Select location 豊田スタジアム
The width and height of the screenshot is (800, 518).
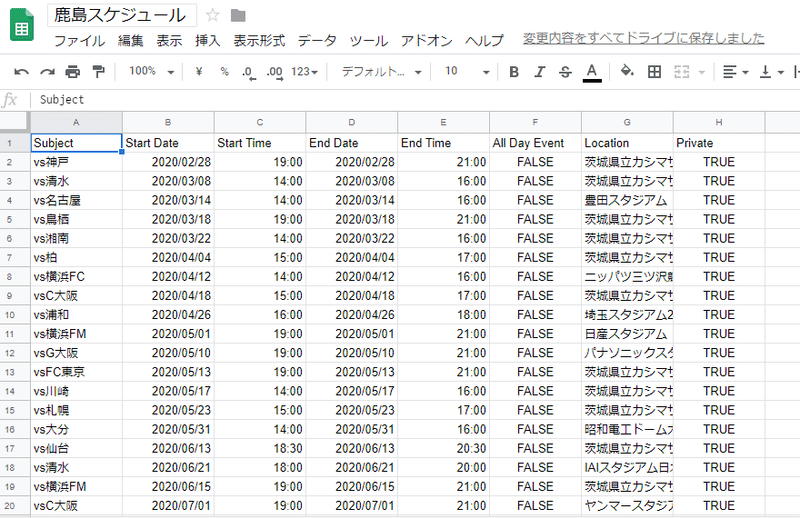click(x=627, y=200)
